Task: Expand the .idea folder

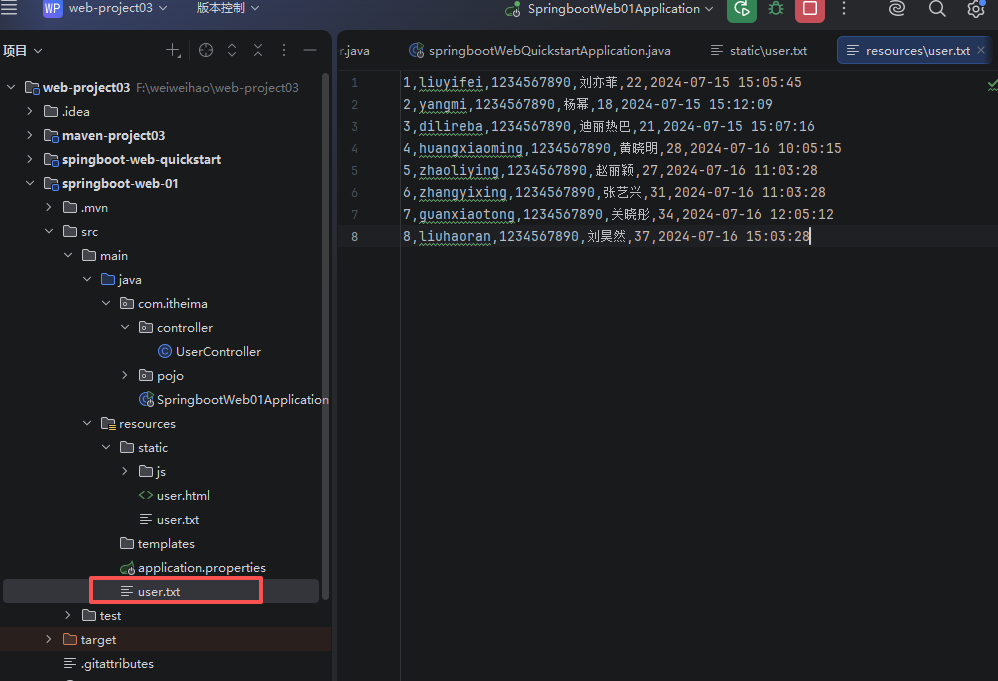Action: [30, 111]
